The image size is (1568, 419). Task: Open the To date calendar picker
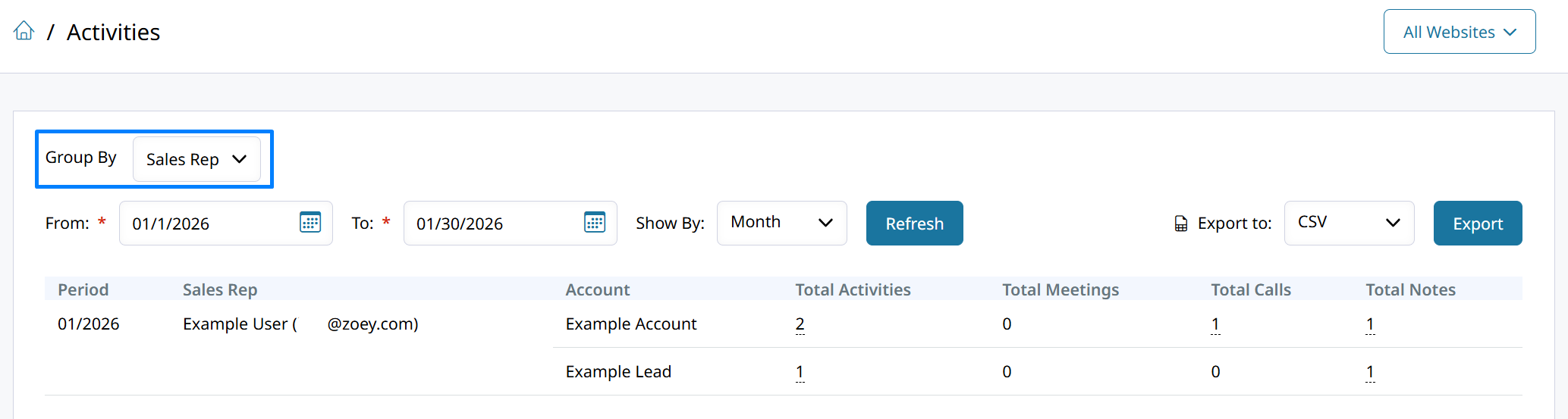point(595,223)
